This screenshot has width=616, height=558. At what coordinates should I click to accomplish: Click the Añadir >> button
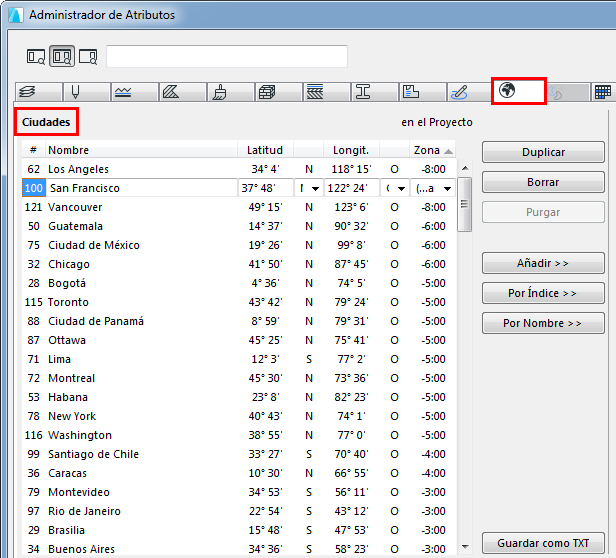pos(543,263)
